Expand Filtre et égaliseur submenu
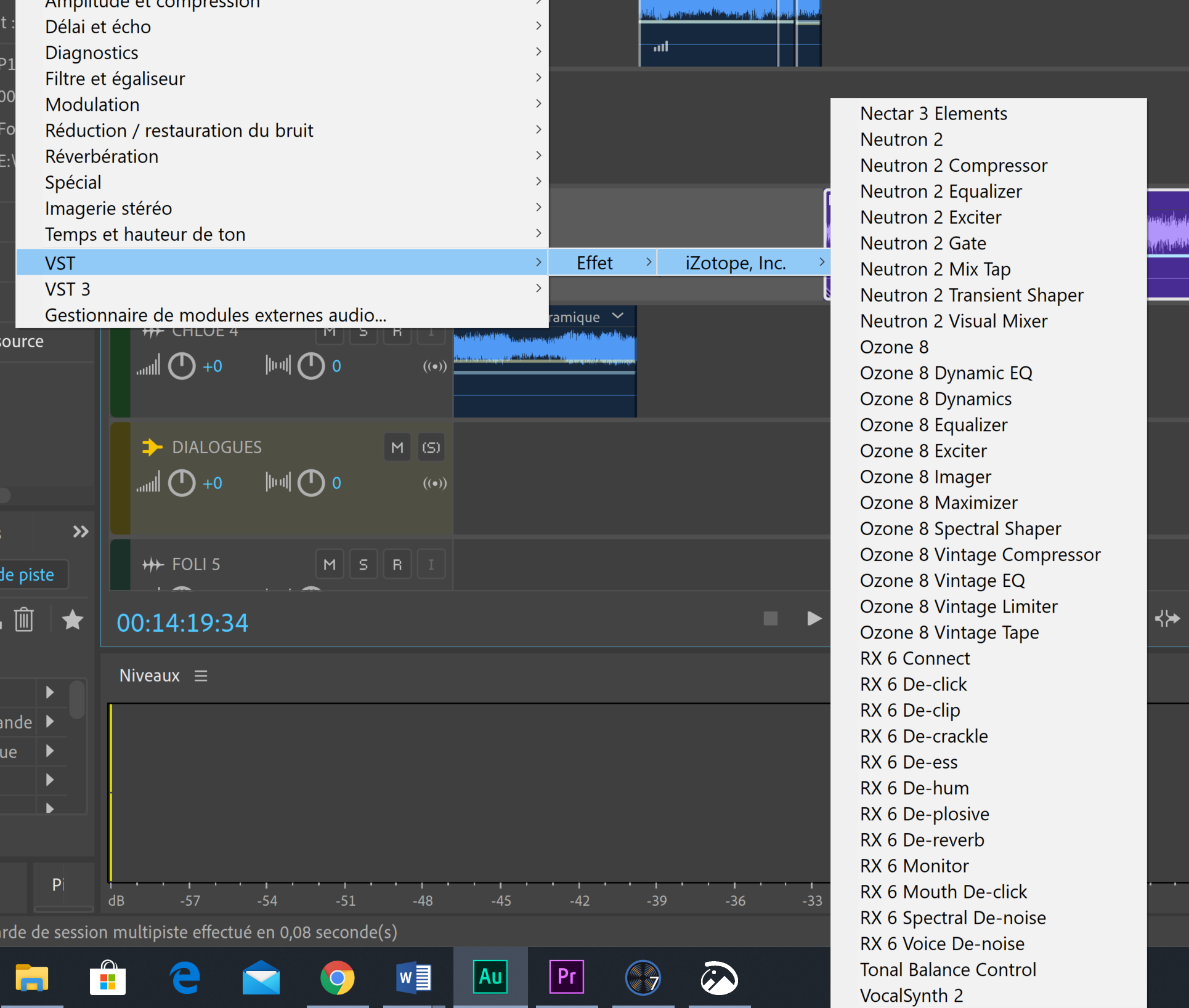Screen dimensions: 1189x1008 tap(282, 78)
